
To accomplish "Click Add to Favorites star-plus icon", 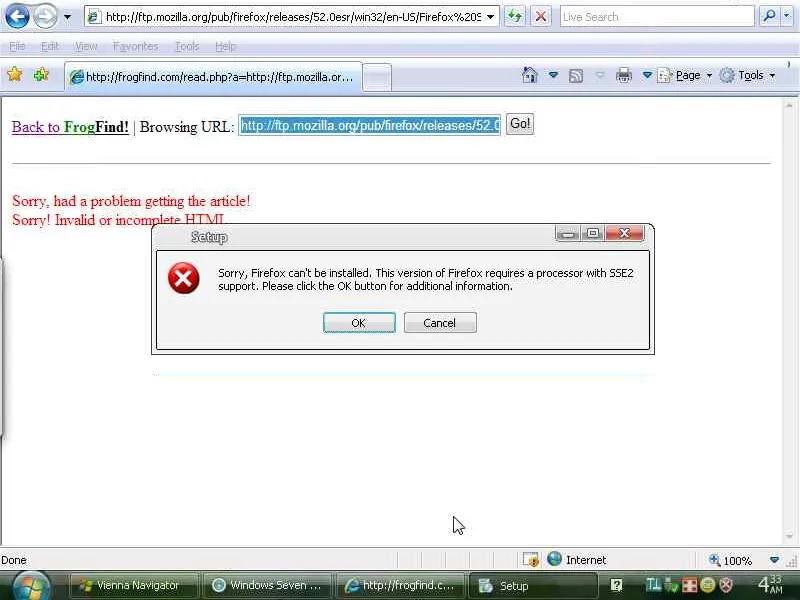I will click(41, 74).
